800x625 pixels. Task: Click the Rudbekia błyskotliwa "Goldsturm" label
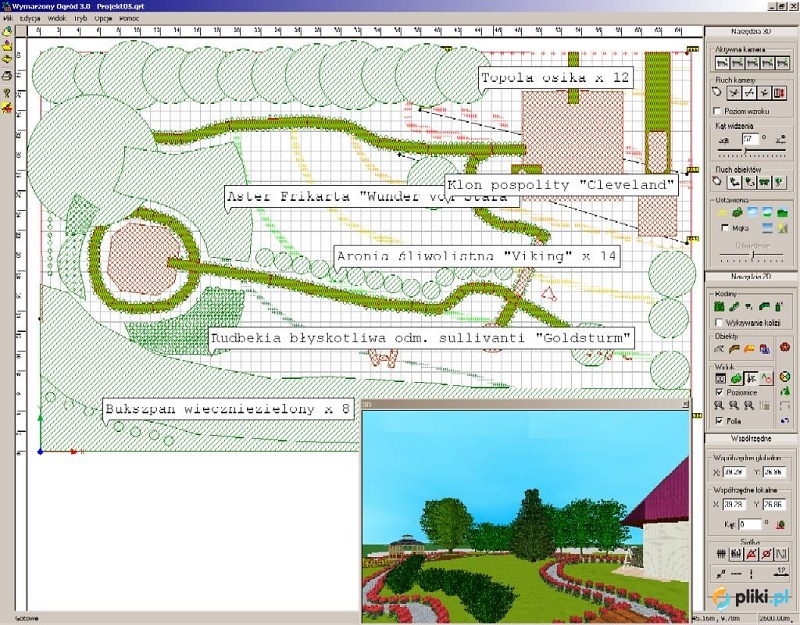pos(421,338)
